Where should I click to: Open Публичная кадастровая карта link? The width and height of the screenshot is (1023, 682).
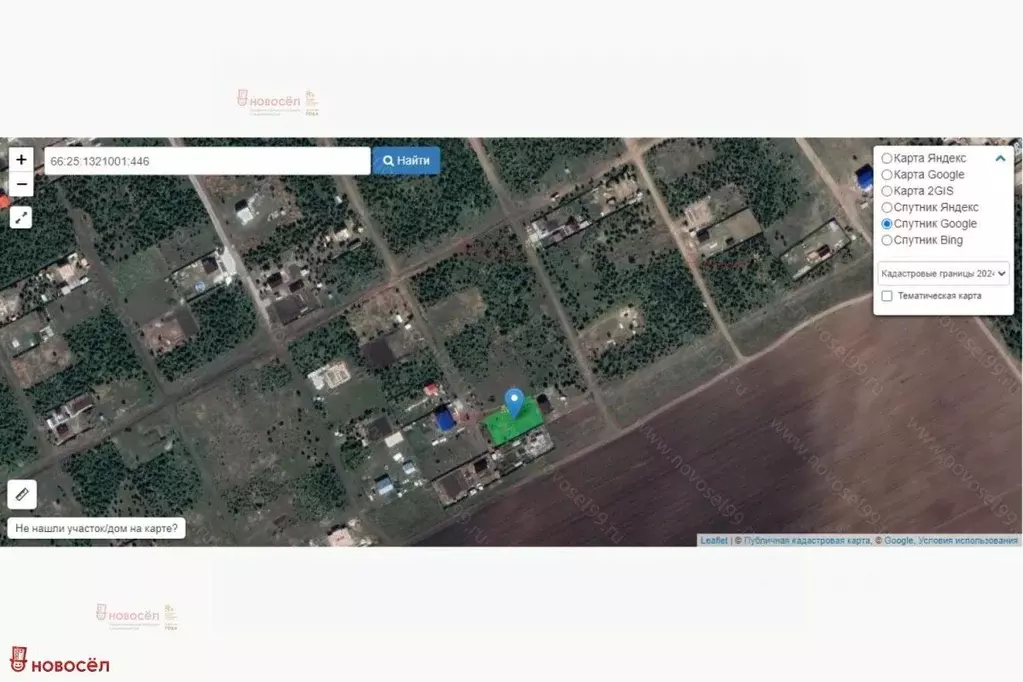pyautogui.click(x=807, y=540)
